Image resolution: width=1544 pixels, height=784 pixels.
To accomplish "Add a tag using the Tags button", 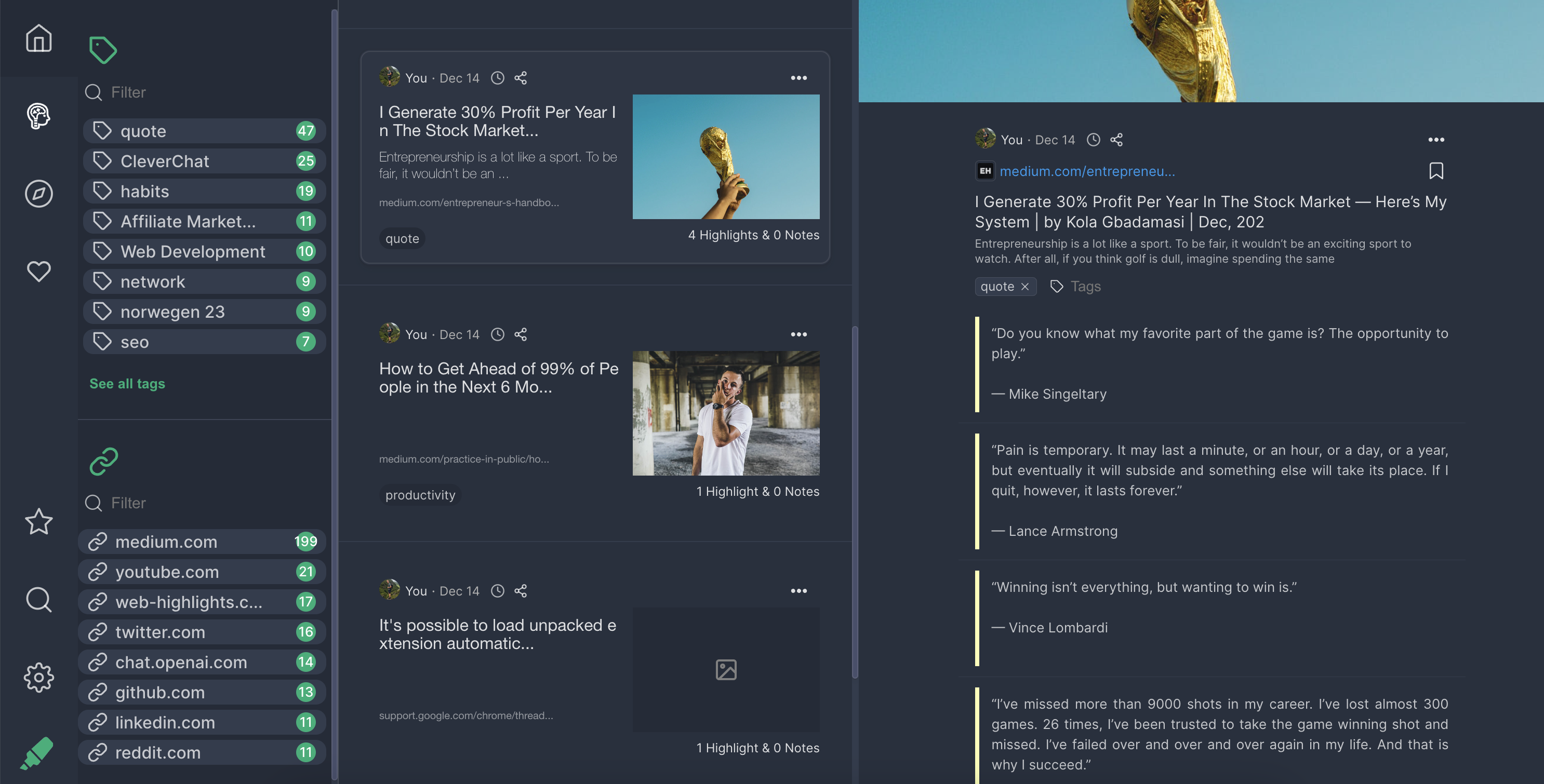I will tap(1075, 286).
